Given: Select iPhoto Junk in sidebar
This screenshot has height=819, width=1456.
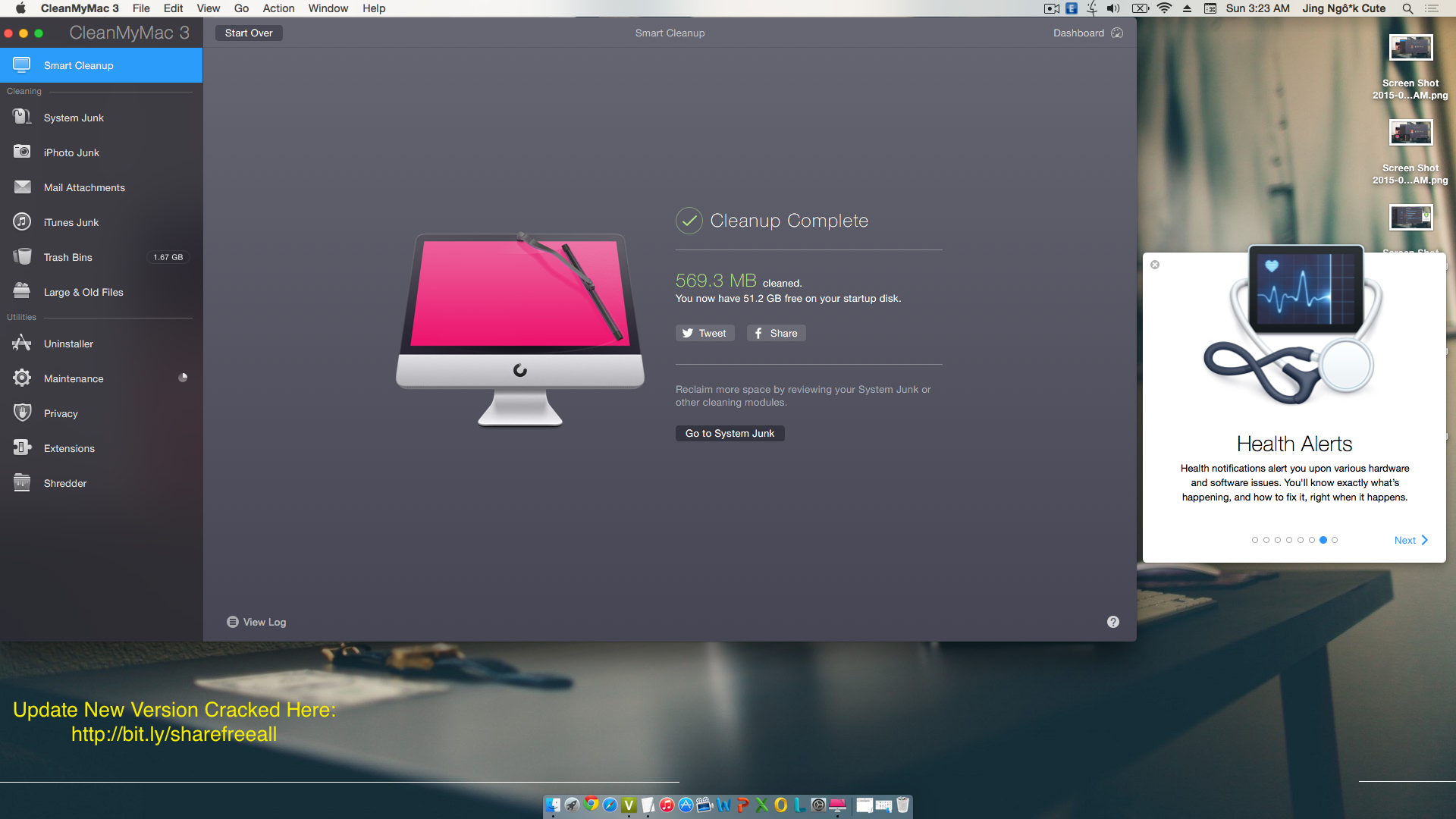Looking at the screenshot, I should [x=71, y=152].
